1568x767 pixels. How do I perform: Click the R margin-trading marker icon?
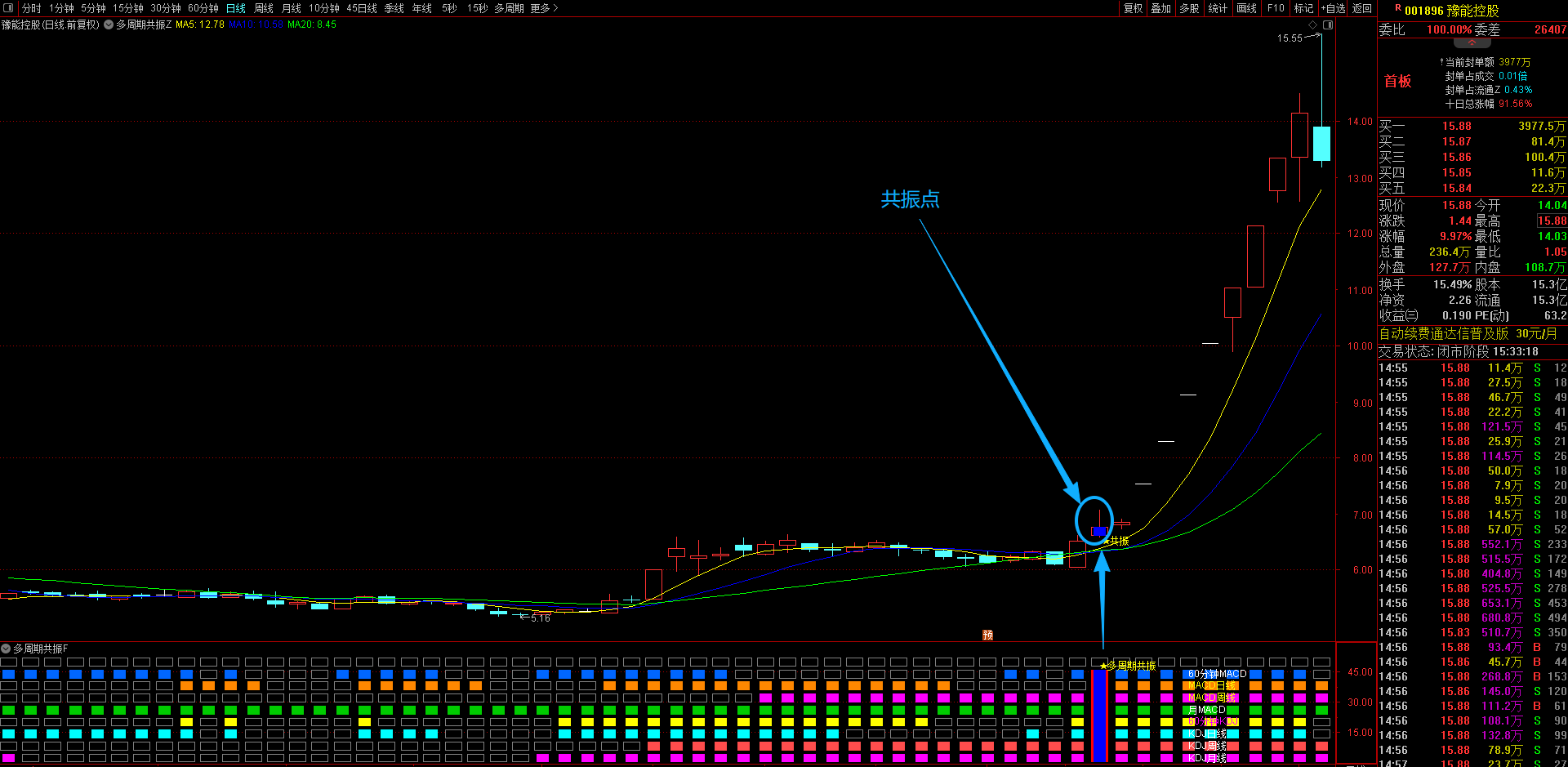pos(1398,7)
